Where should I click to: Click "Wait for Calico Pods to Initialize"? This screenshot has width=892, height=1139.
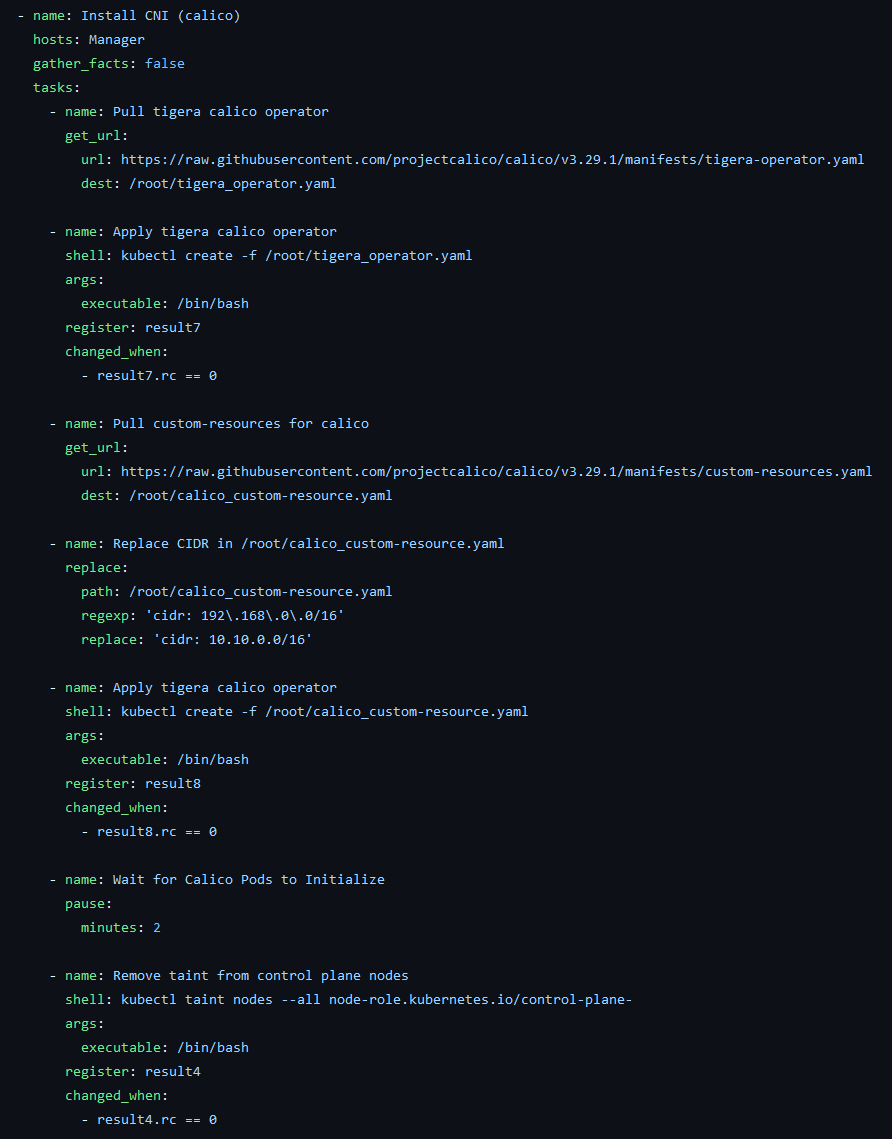click(248, 879)
